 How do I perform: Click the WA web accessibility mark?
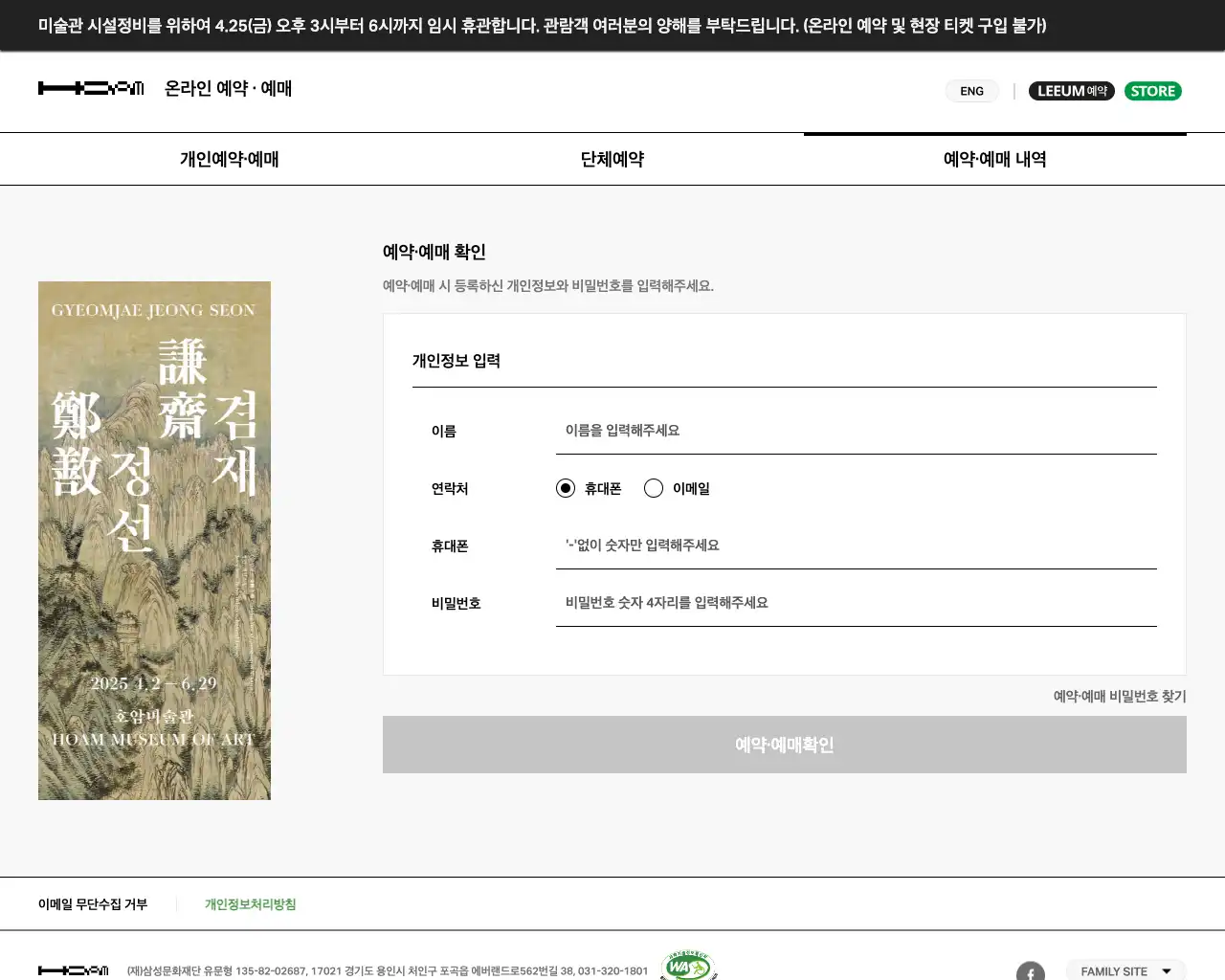[x=688, y=966]
